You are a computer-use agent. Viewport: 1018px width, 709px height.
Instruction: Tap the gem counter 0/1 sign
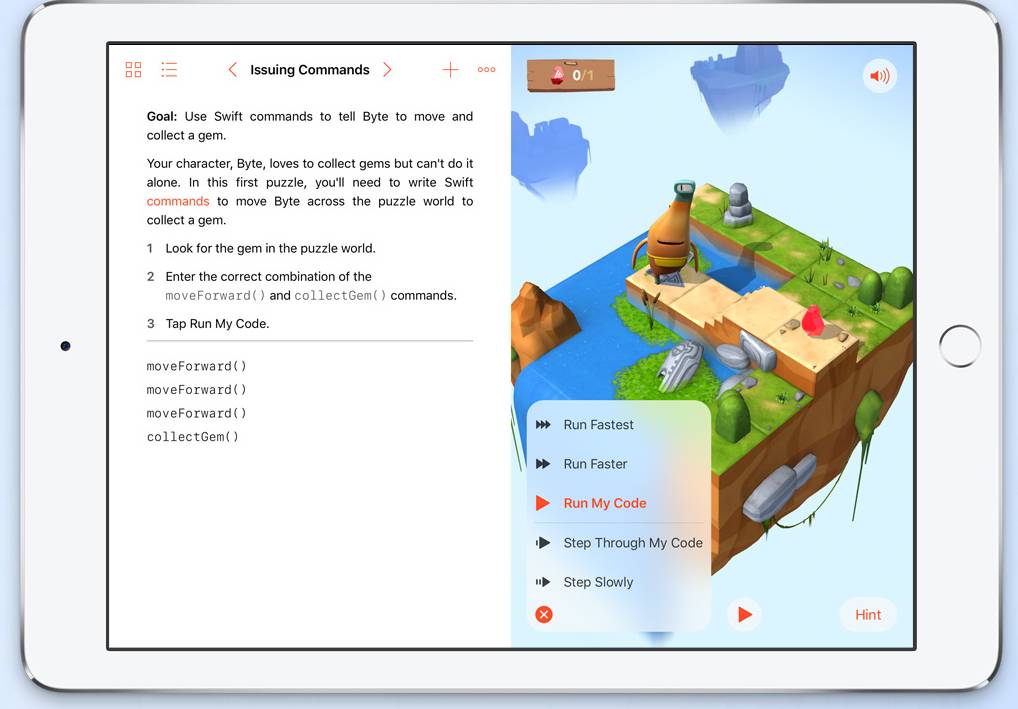[571, 75]
